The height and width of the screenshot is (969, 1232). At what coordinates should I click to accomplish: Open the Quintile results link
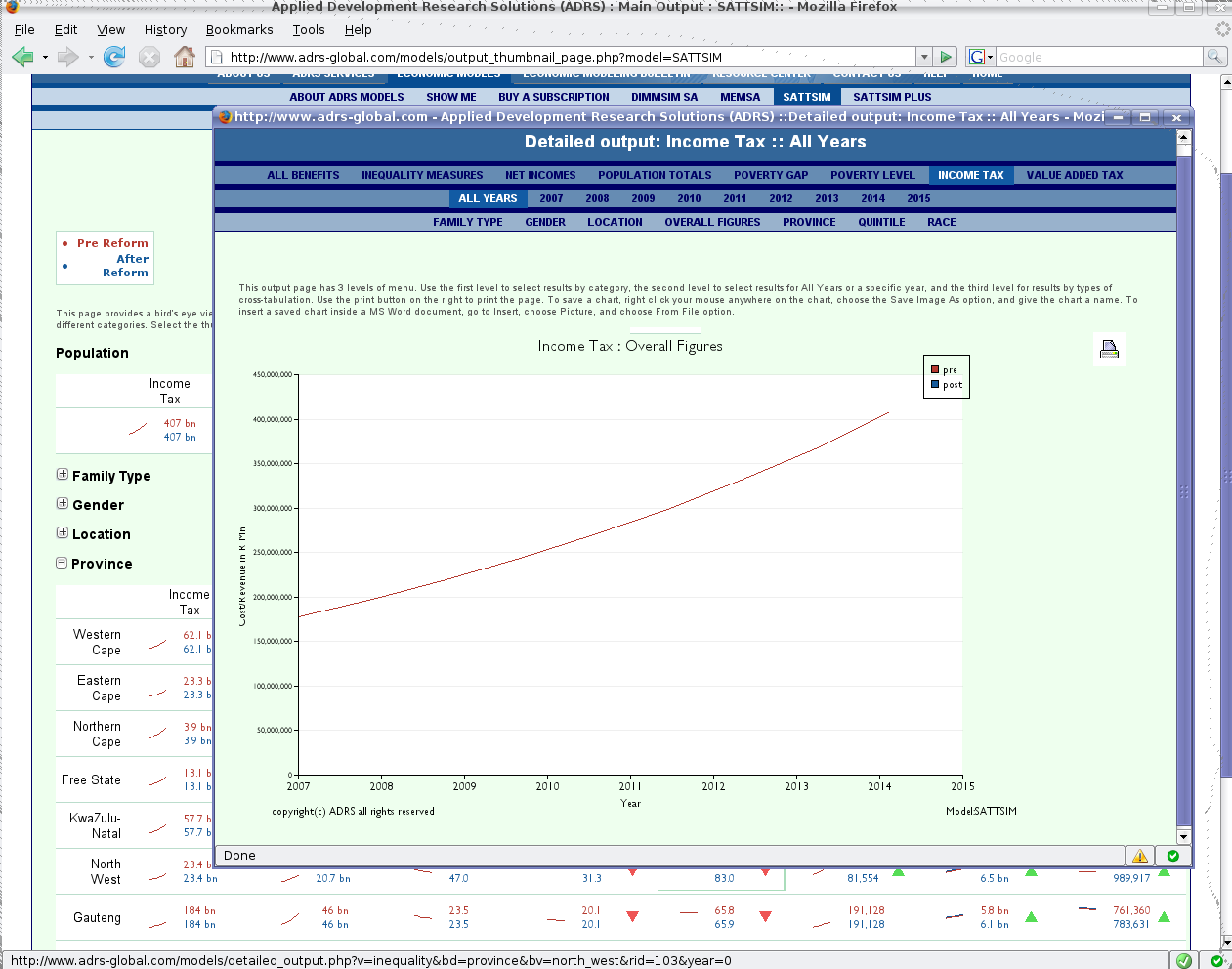point(881,222)
